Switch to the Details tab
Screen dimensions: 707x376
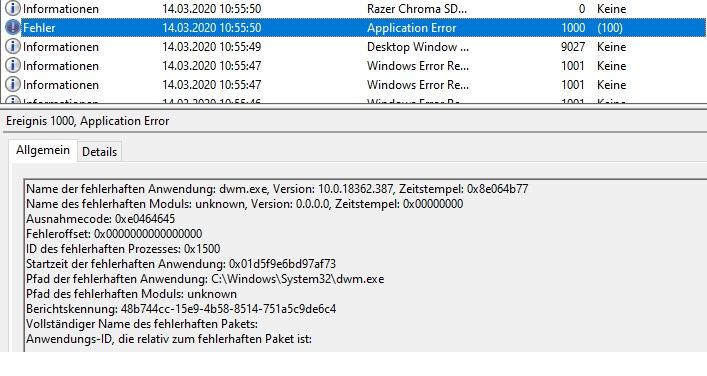pos(99,152)
